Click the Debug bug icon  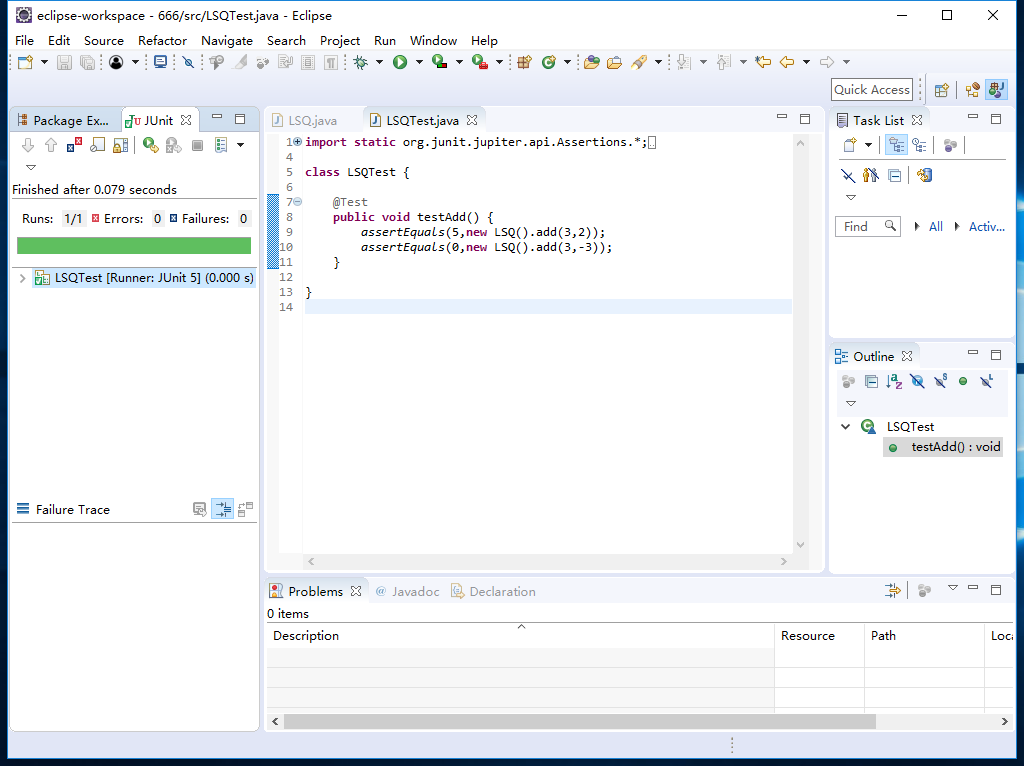pos(360,62)
